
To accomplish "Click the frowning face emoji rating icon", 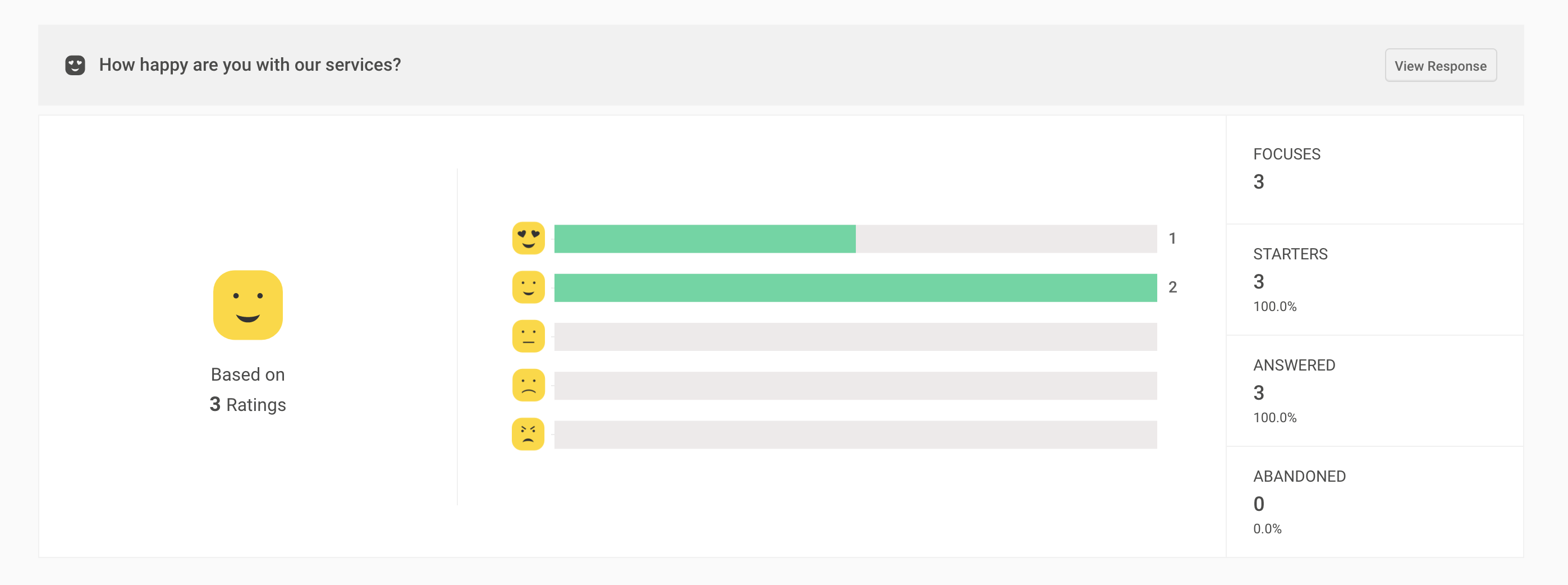I will [528, 385].
